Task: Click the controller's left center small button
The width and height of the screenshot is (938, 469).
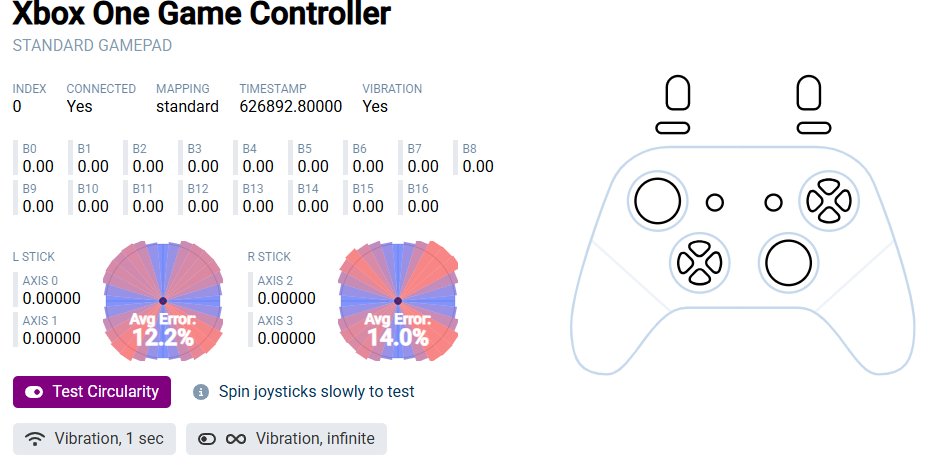Action: [714, 202]
